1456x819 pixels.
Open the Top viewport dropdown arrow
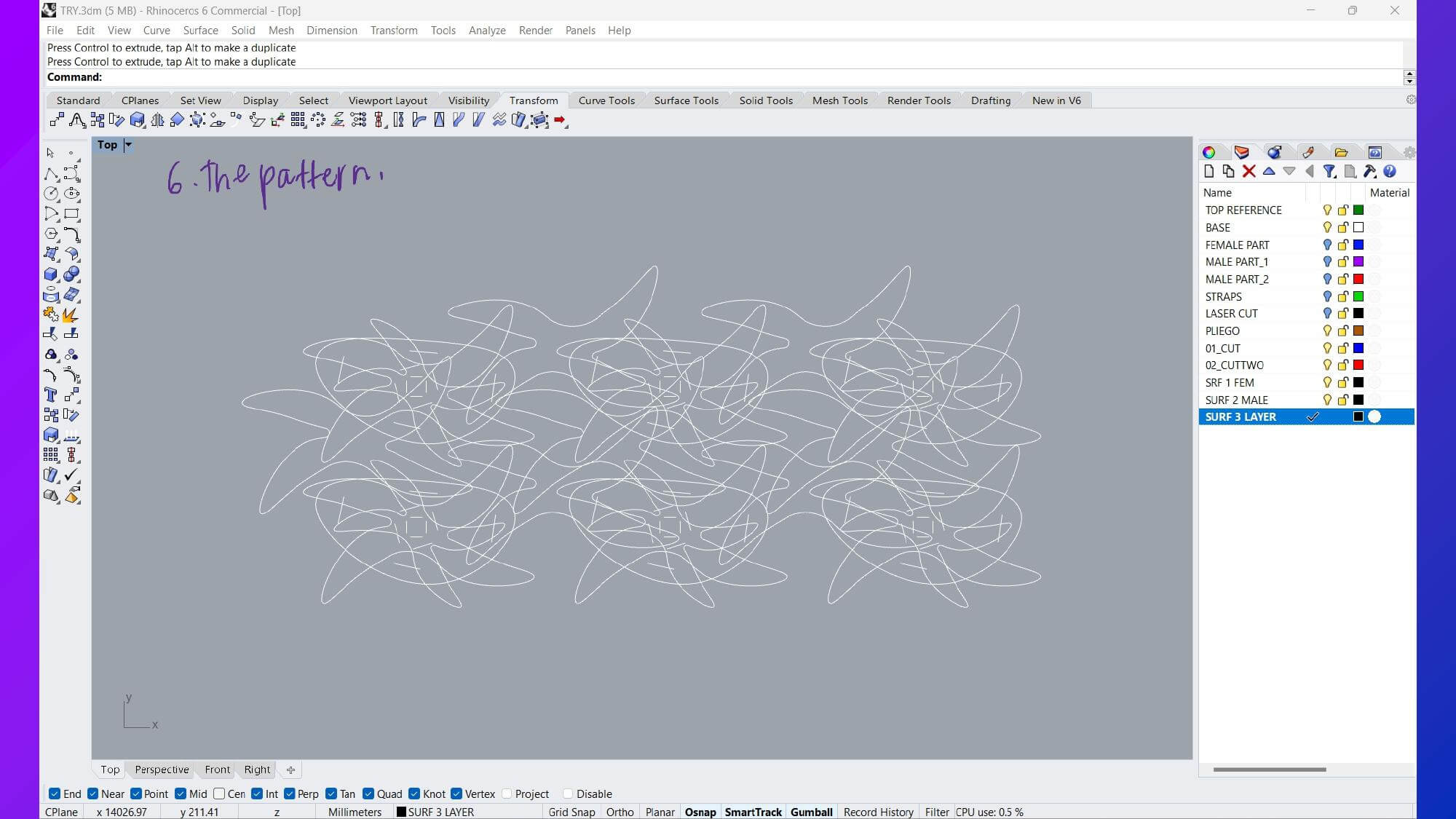pyautogui.click(x=128, y=145)
